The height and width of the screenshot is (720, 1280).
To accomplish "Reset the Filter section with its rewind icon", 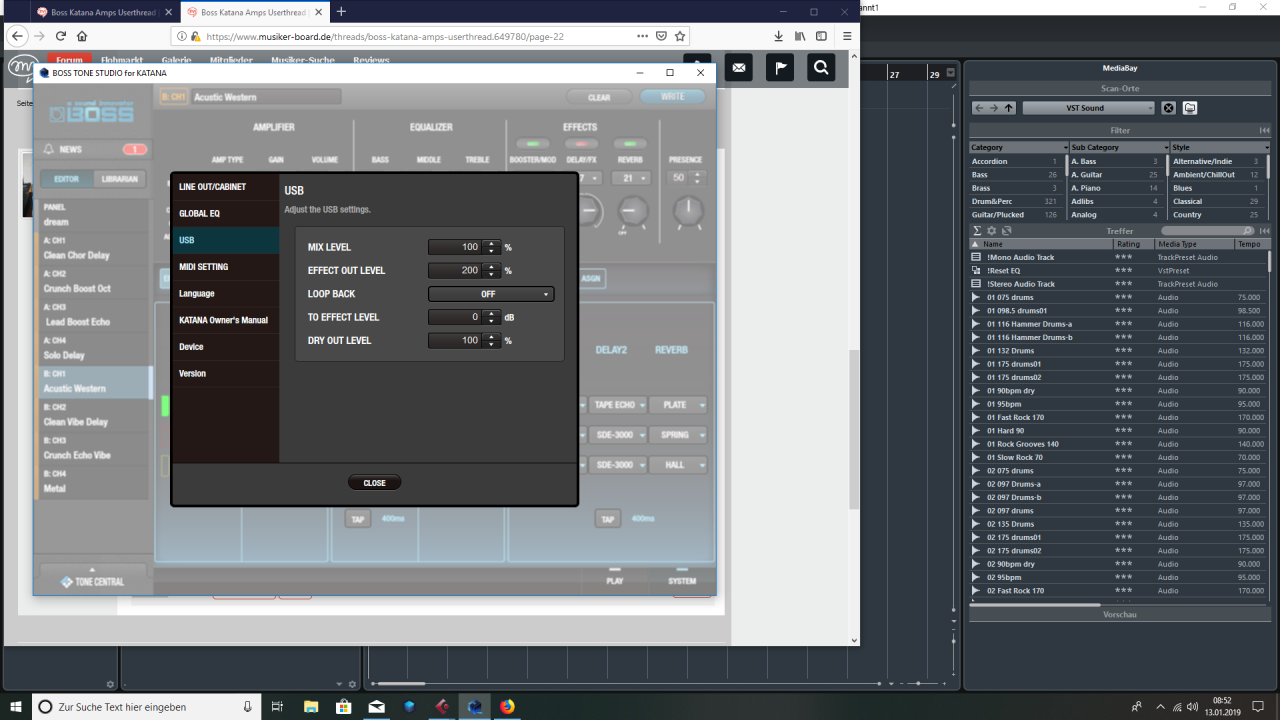I will (x=1264, y=131).
